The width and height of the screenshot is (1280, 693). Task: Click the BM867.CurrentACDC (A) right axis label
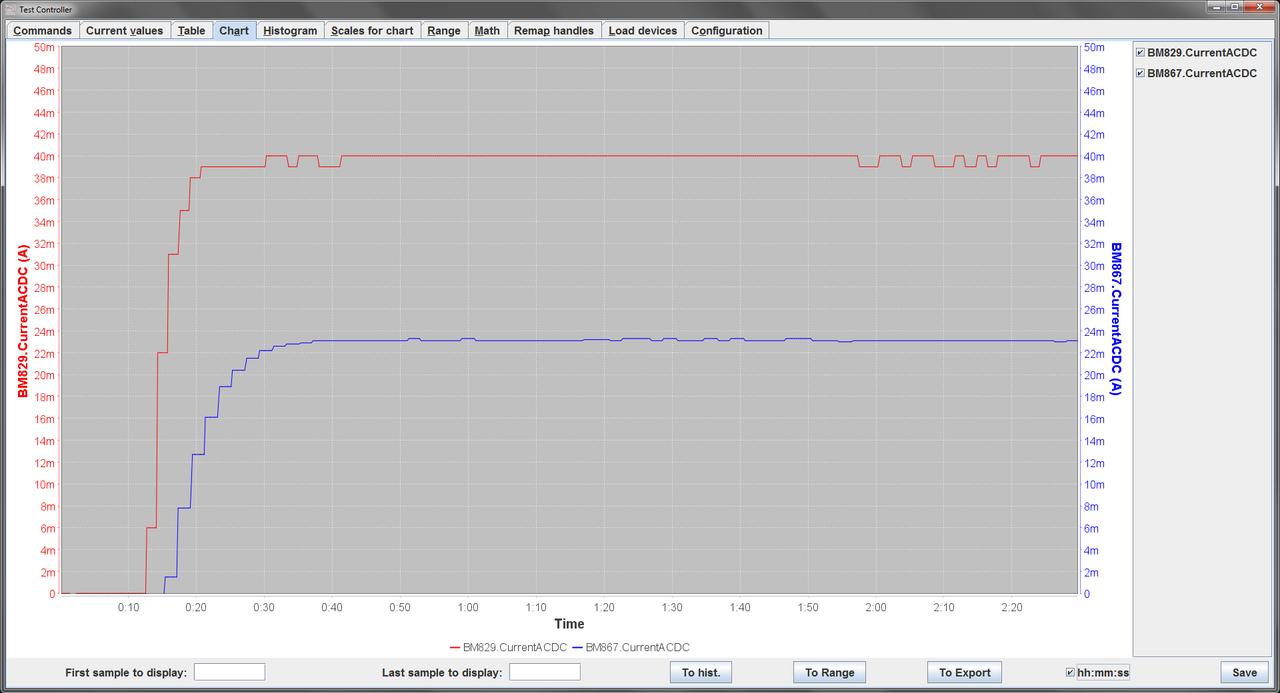(1116, 319)
